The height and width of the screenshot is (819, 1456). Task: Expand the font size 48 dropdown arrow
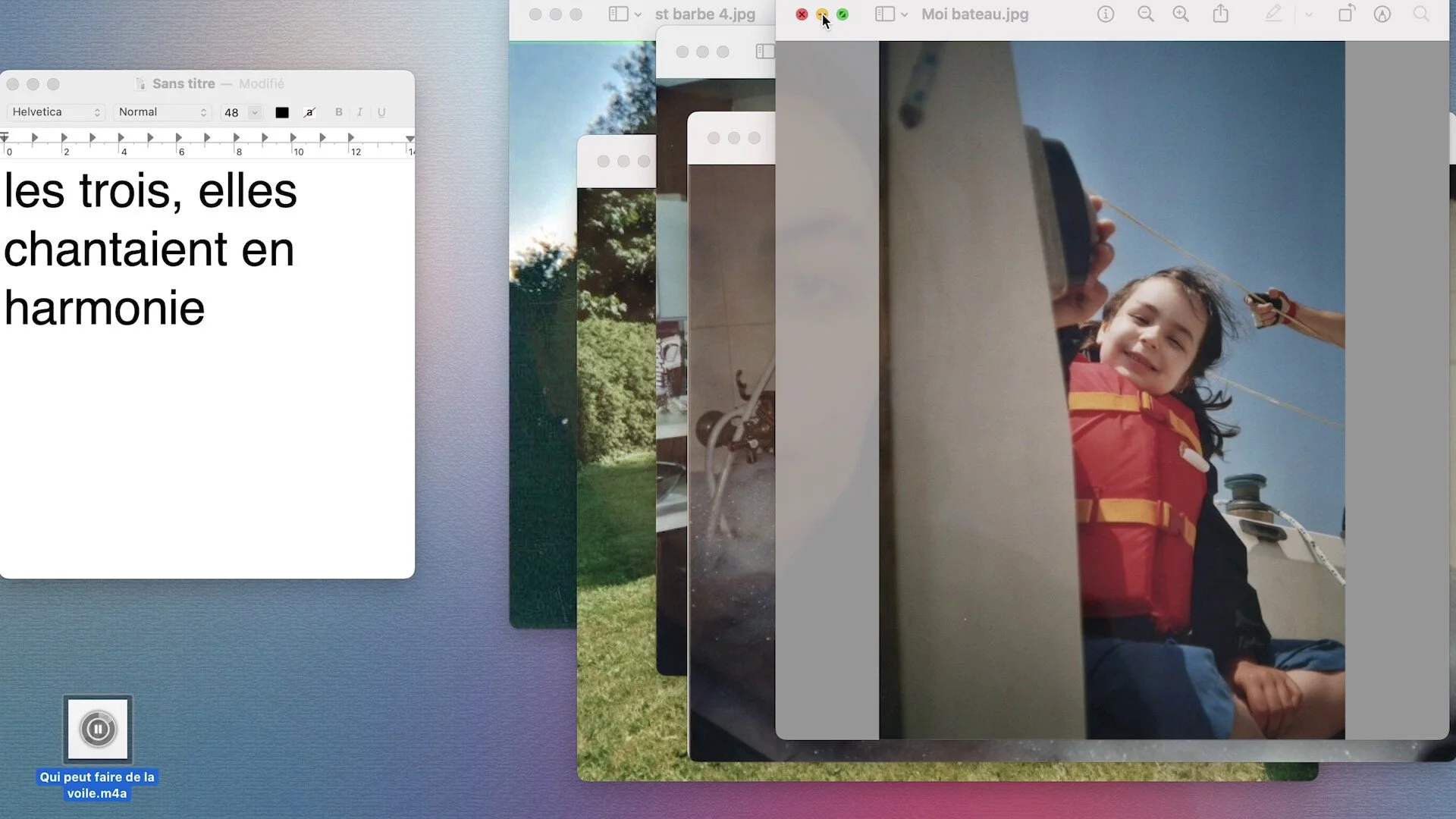coord(255,112)
